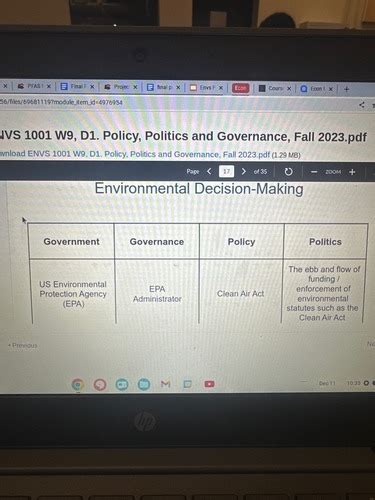Click the Government column header
375x500 pixels.
(71, 242)
